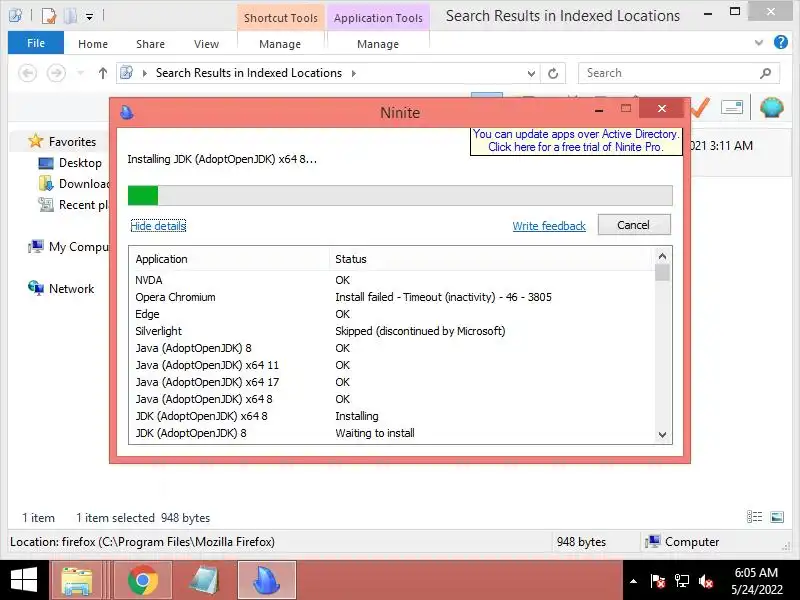Image resolution: width=800 pixels, height=600 pixels.
Task: Click the Status column header
Action: (492, 259)
